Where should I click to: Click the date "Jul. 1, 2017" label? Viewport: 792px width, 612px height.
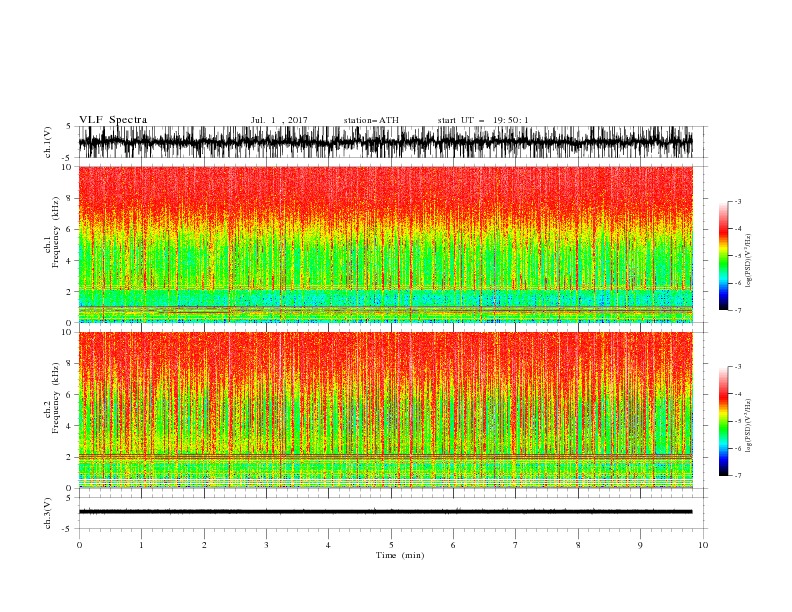(x=279, y=120)
